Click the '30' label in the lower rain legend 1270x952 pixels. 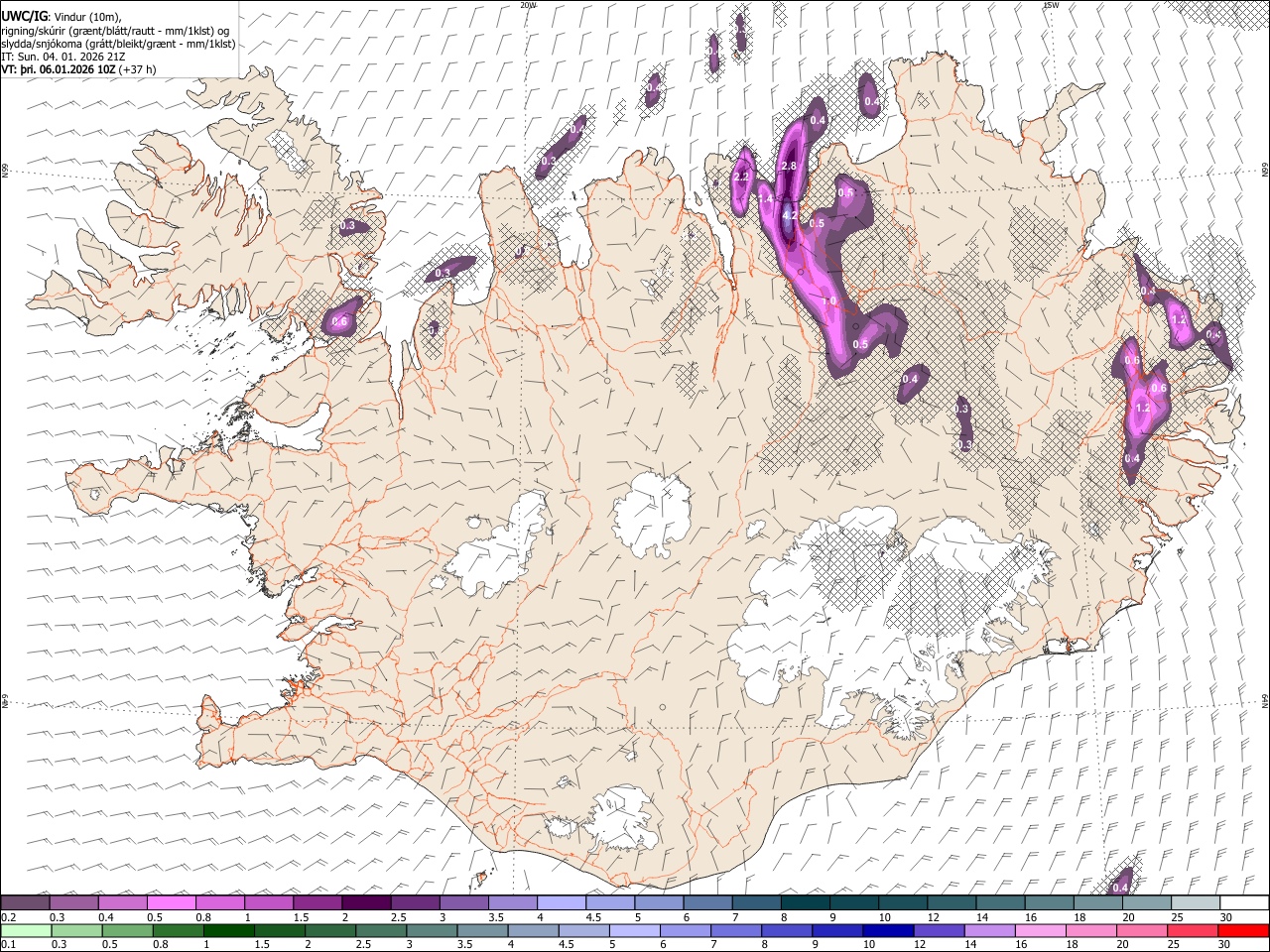click(1226, 944)
